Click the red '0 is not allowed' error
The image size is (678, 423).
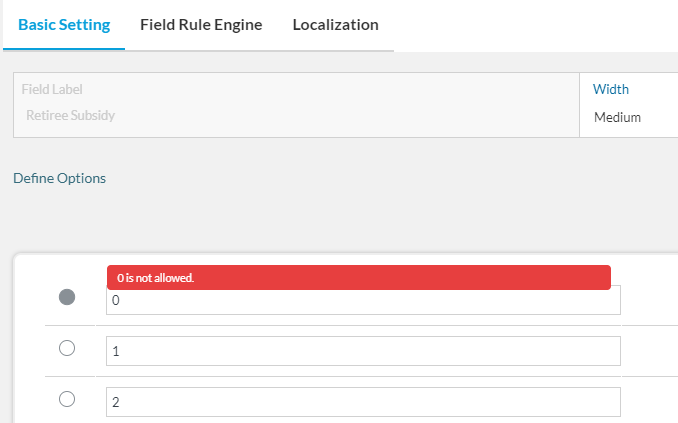tap(359, 278)
